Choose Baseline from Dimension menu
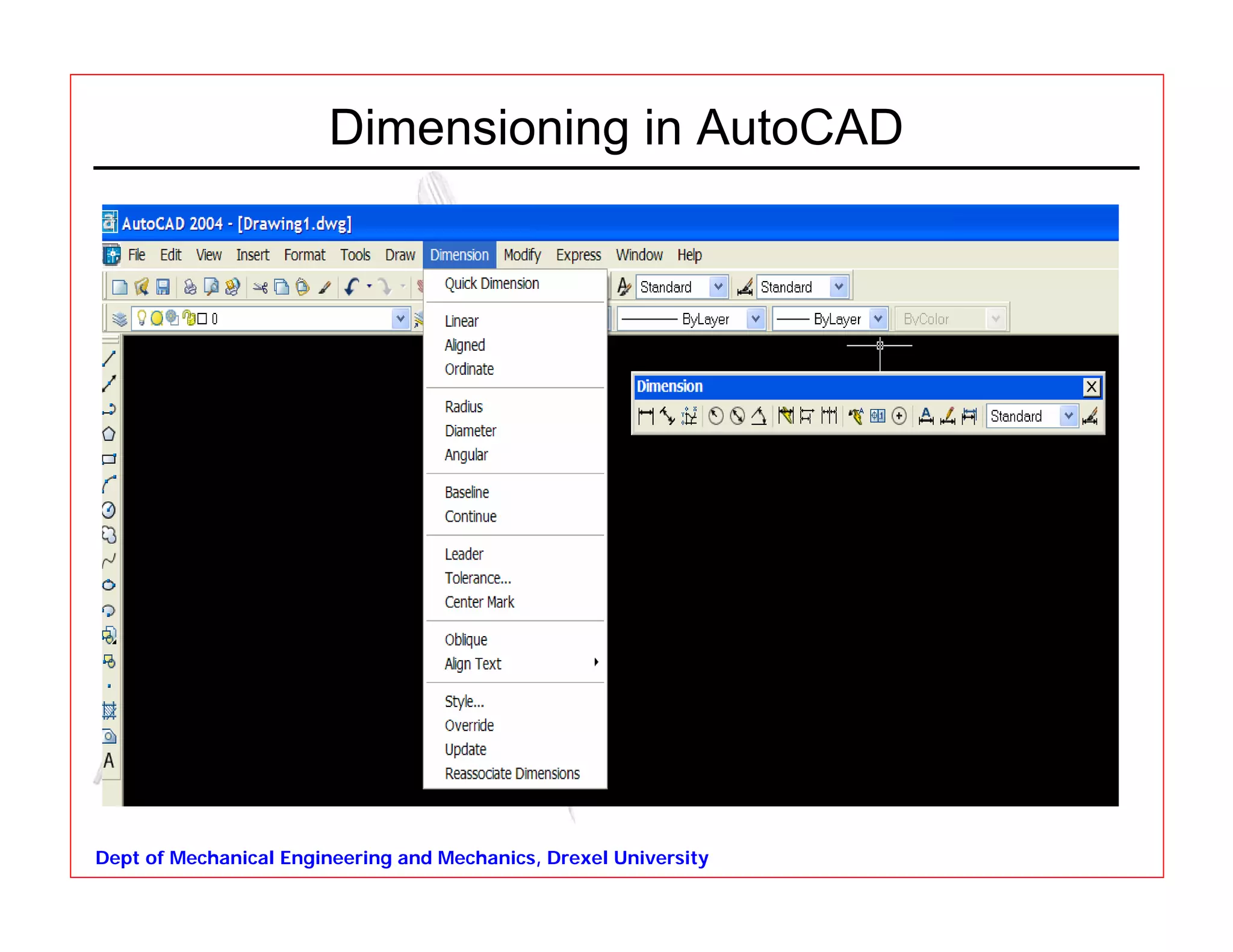Screen dimensions: 1233x952 [x=515, y=492]
